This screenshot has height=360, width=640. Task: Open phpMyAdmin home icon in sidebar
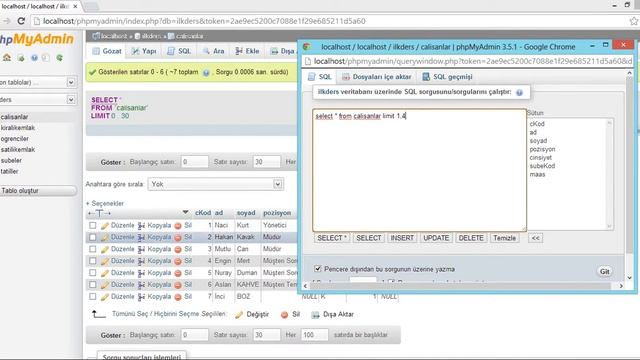tap(7, 58)
